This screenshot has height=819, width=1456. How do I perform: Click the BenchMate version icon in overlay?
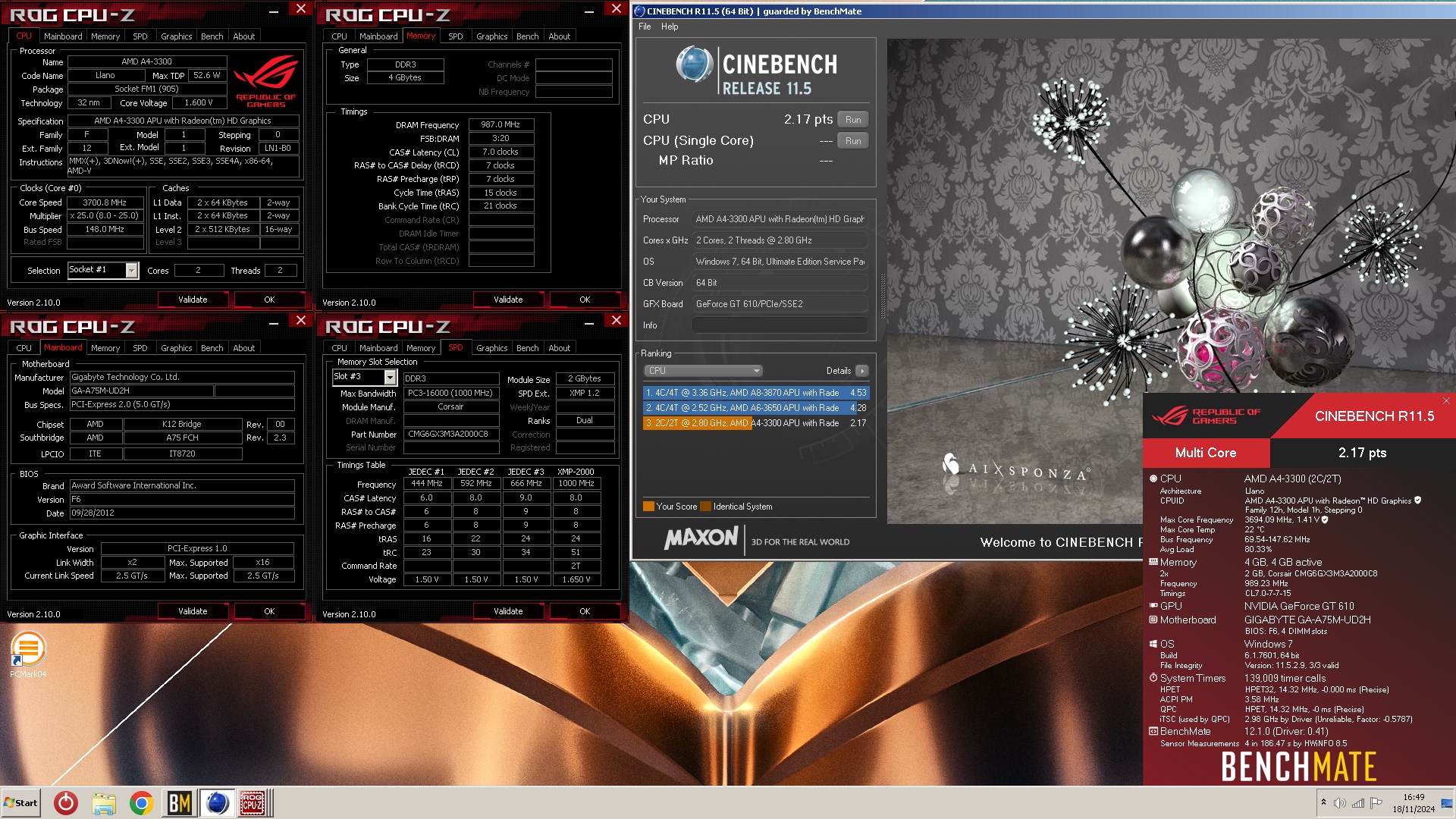[x=1153, y=731]
